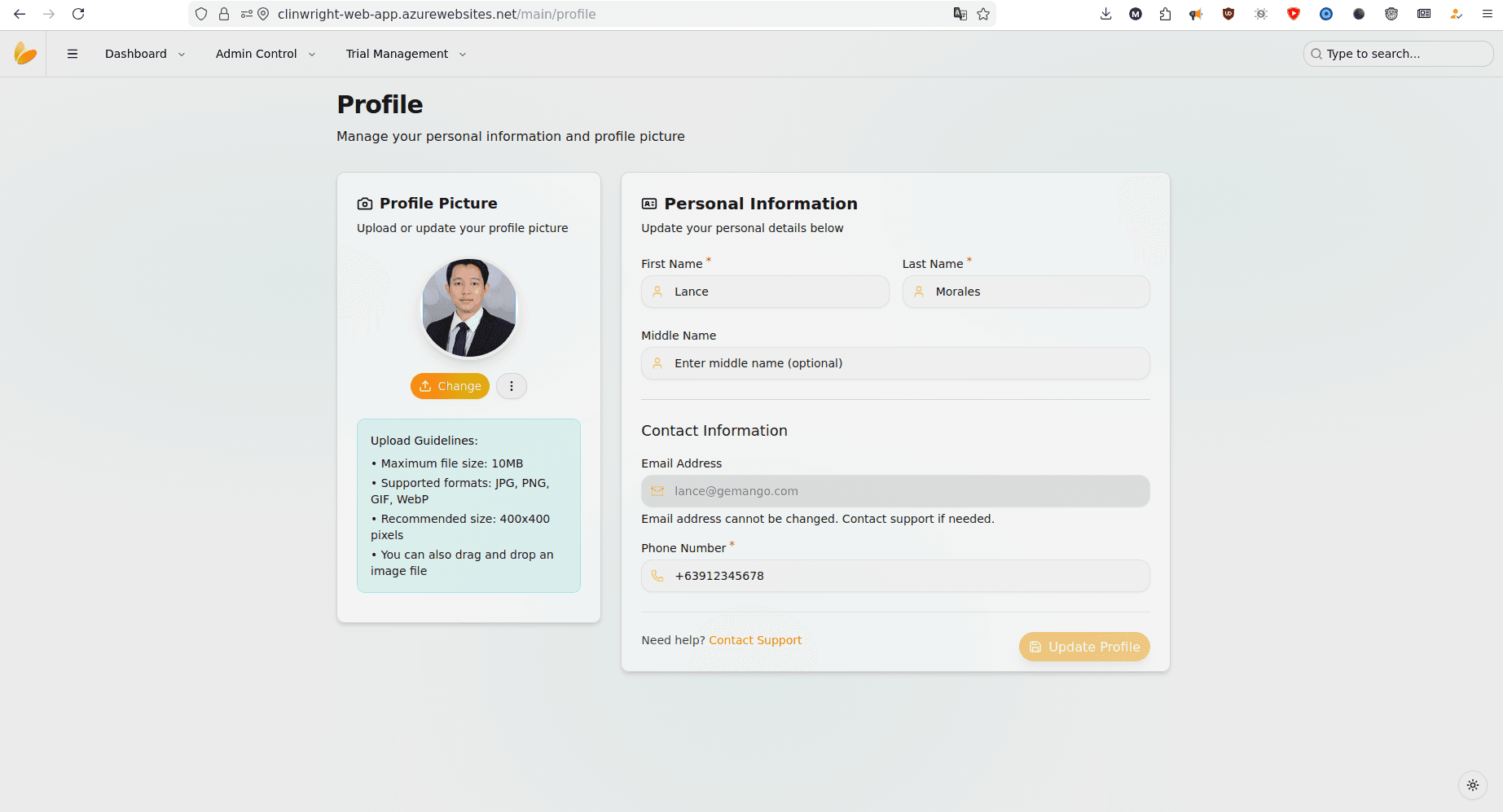1503x812 pixels.
Task: Expand the Dashboard dropdown menu
Action: tap(144, 54)
